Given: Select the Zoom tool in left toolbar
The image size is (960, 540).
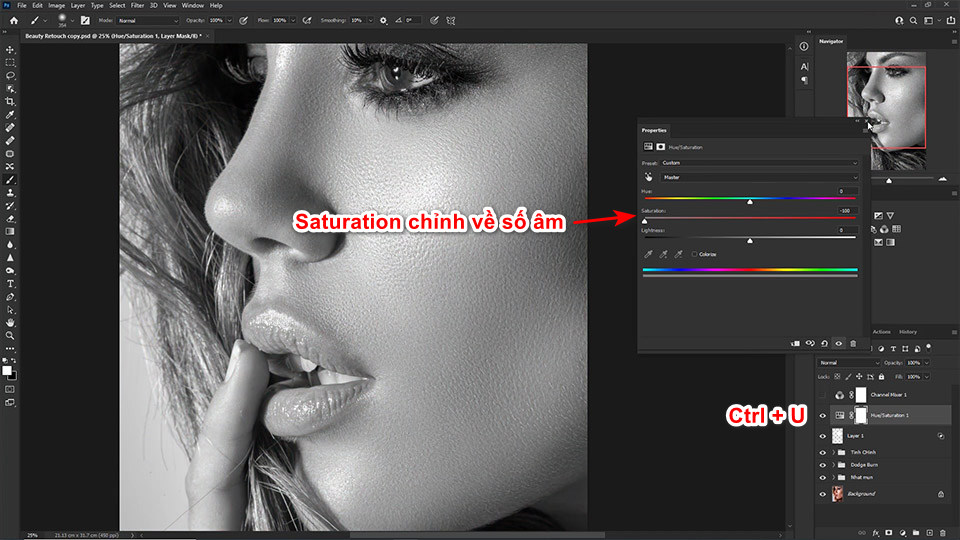Looking at the screenshot, I should coord(10,336).
